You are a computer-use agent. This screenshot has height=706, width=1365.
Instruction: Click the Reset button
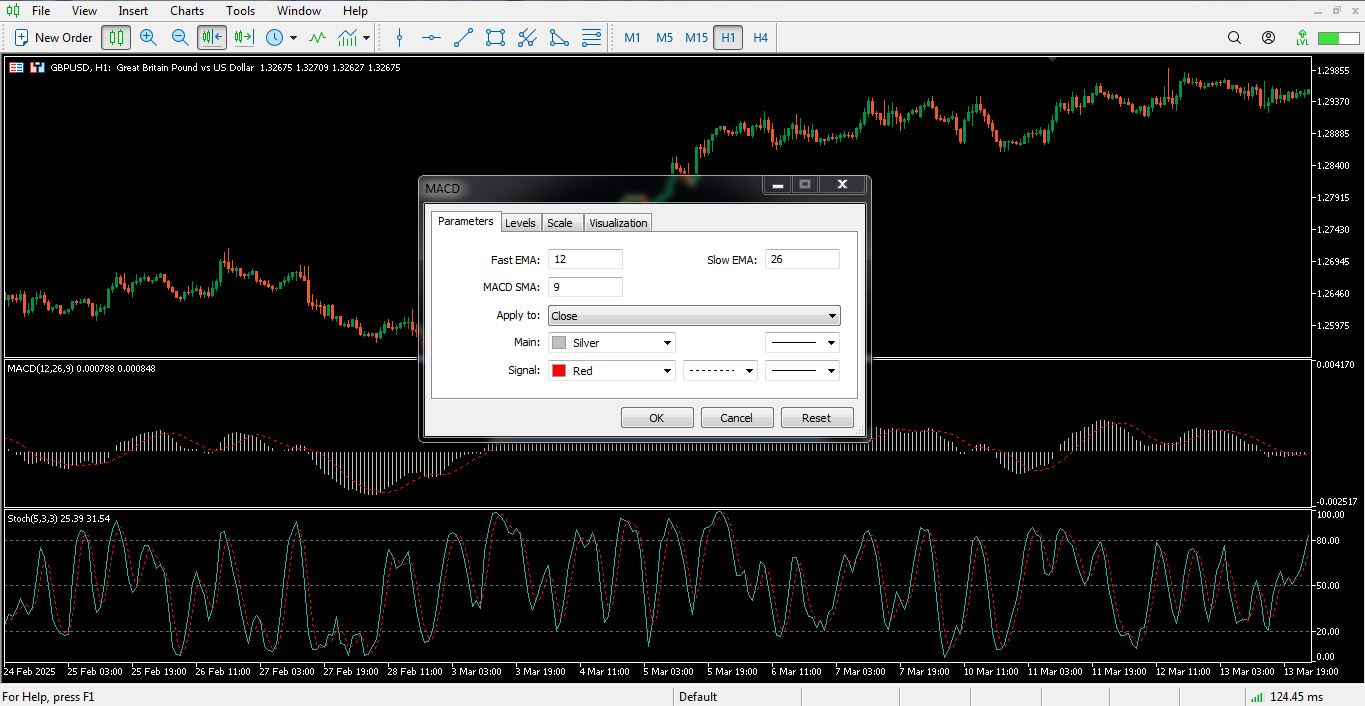[x=816, y=418]
